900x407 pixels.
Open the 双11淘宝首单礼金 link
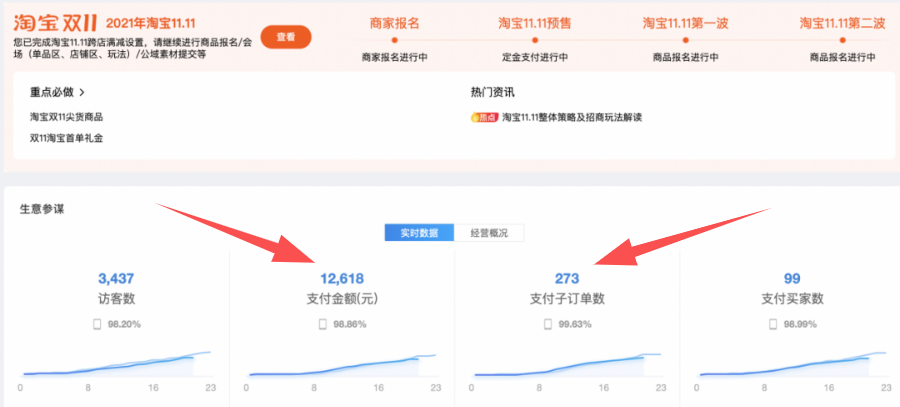pos(66,138)
